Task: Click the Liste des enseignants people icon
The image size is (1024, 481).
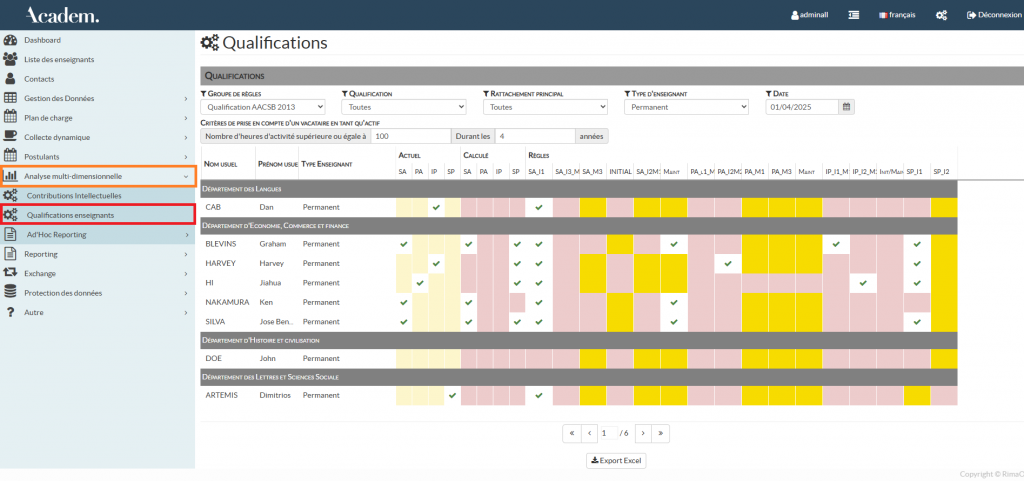Action: click(x=11, y=59)
